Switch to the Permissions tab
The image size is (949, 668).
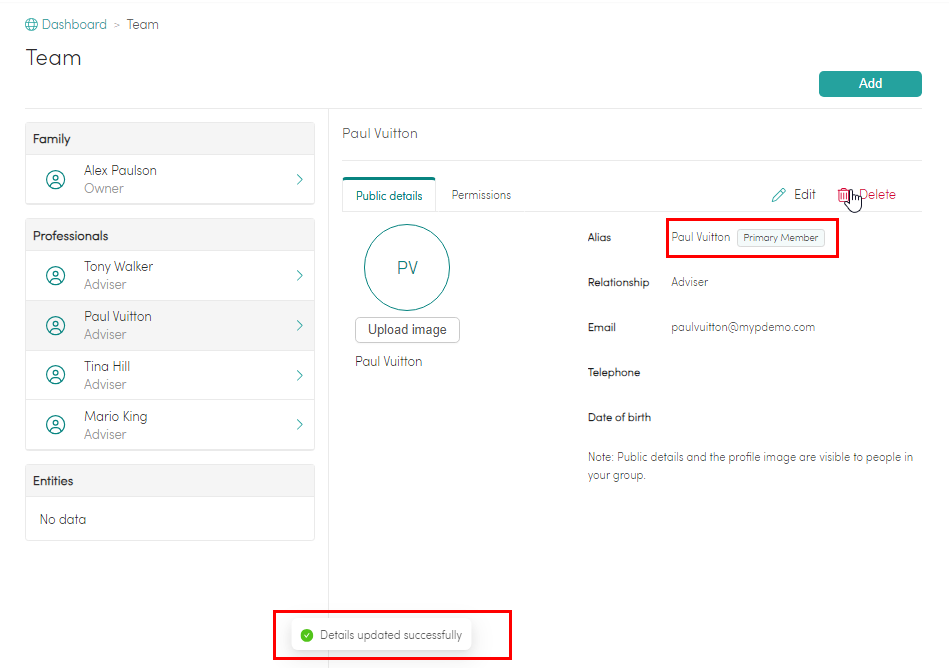[x=481, y=195]
